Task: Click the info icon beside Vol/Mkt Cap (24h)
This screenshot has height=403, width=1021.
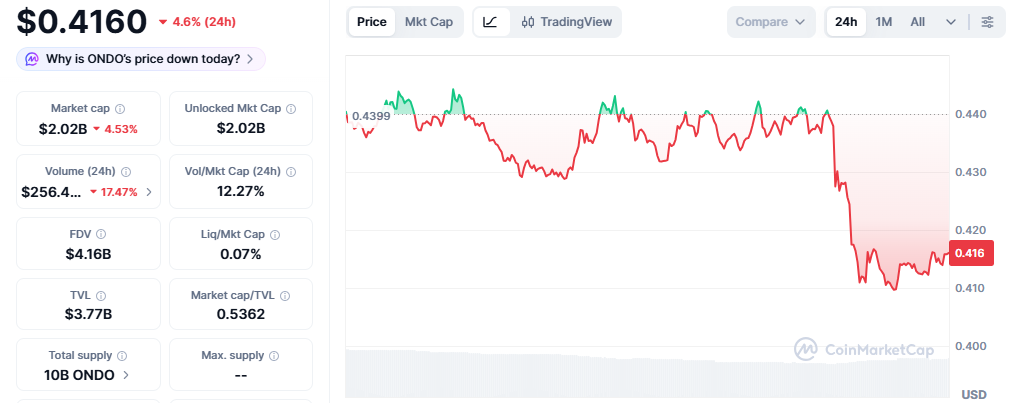Action: 290,172
